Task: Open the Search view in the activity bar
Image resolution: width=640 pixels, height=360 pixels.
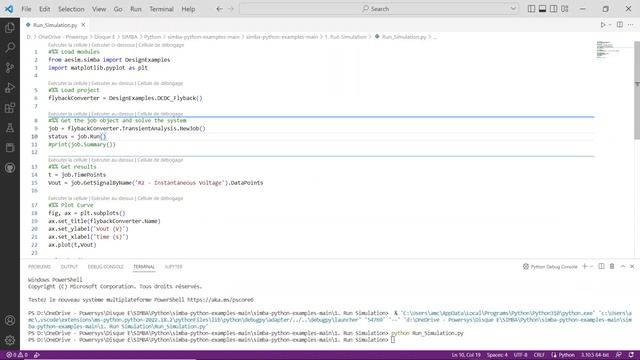Action: click(x=10, y=47)
